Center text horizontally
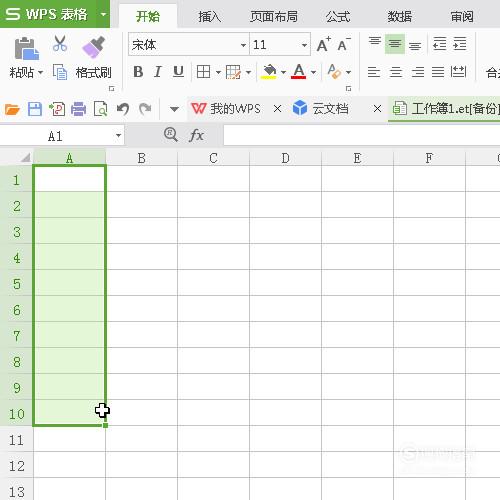This screenshot has width=500, height=500. (396, 72)
